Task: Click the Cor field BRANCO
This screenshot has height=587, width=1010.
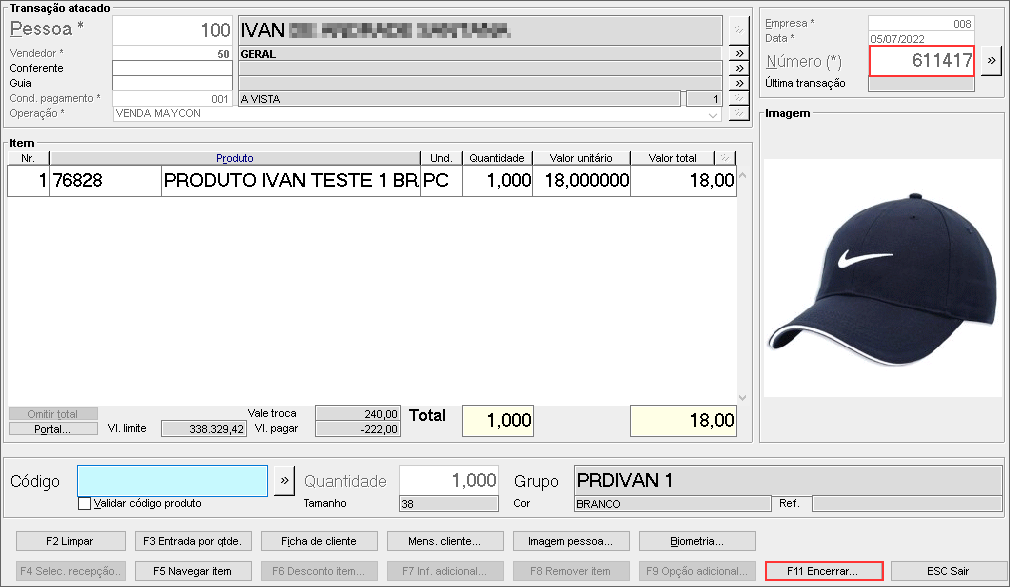Action: [672, 504]
